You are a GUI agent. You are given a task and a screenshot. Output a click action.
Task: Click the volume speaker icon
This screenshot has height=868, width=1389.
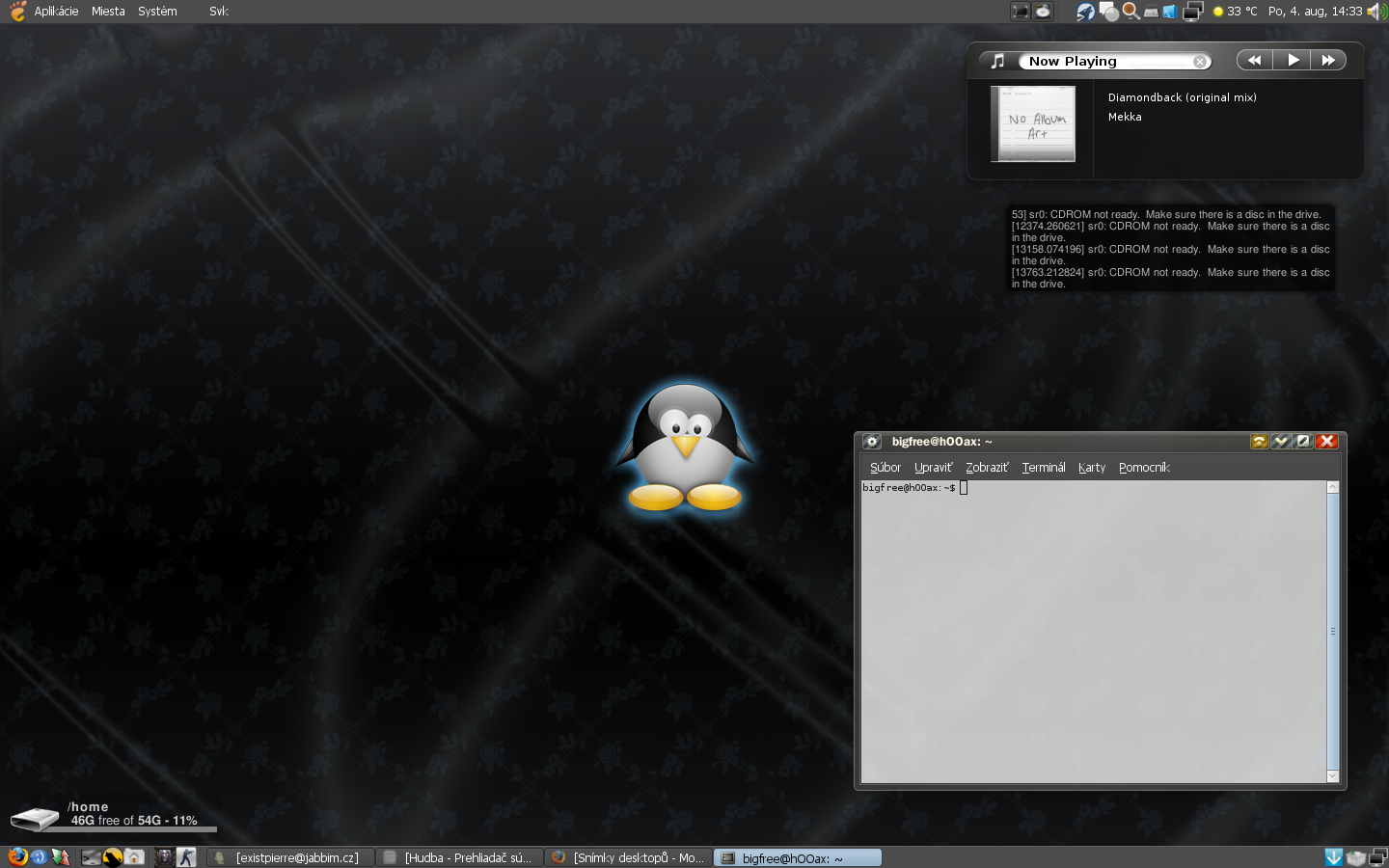pyautogui.click(x=1376, y=12)
